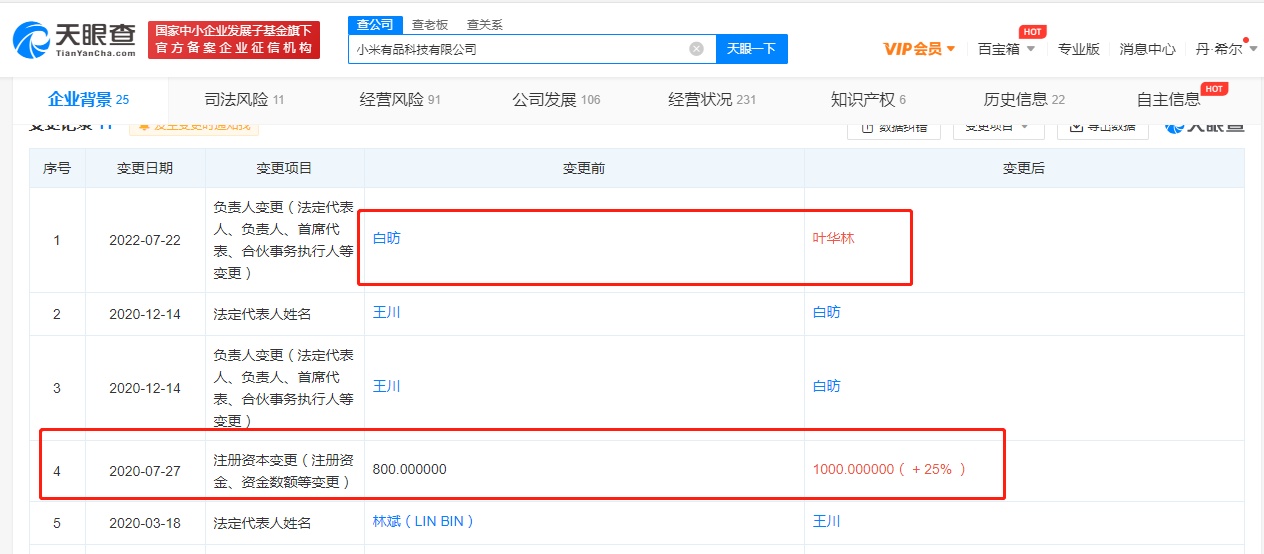Click the 变更后 column header
1264x554 pixels.
pyautogui.click(x=1024, y=169)
